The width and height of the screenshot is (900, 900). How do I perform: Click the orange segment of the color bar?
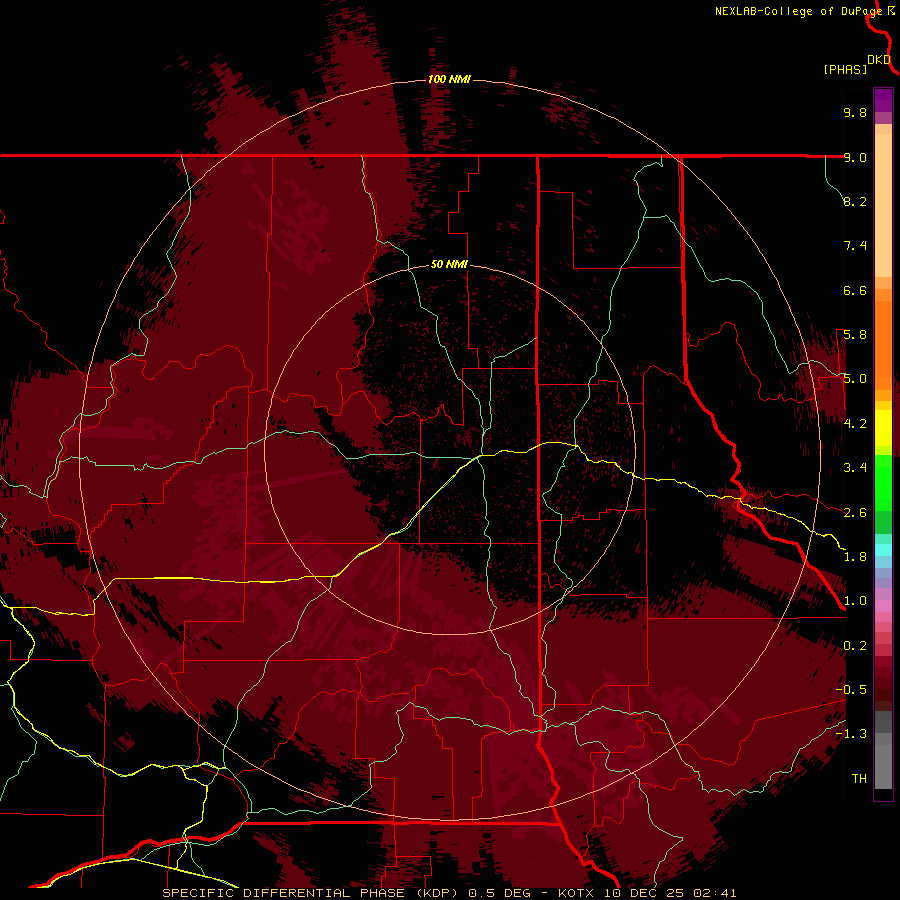click(x=883, y=344)
